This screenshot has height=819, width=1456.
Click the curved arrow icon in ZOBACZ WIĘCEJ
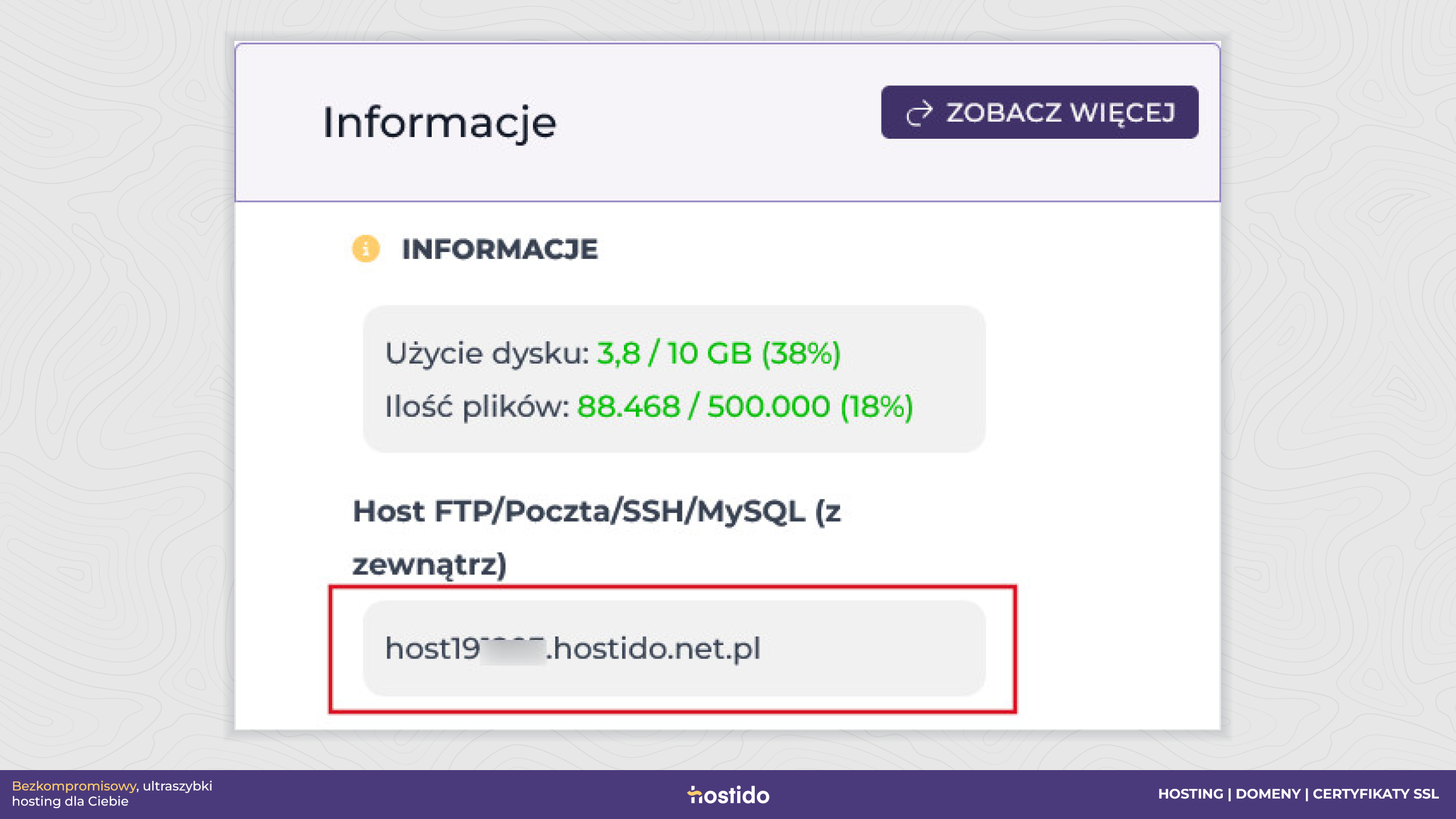(920, 113)
